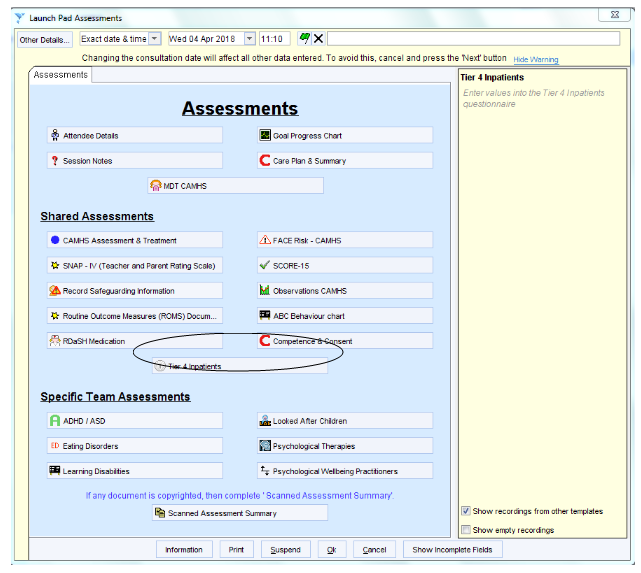Screen dimensions: 641x573
Task: Open the ADHD / ASD green icon
Action: [x=54, y=421]
